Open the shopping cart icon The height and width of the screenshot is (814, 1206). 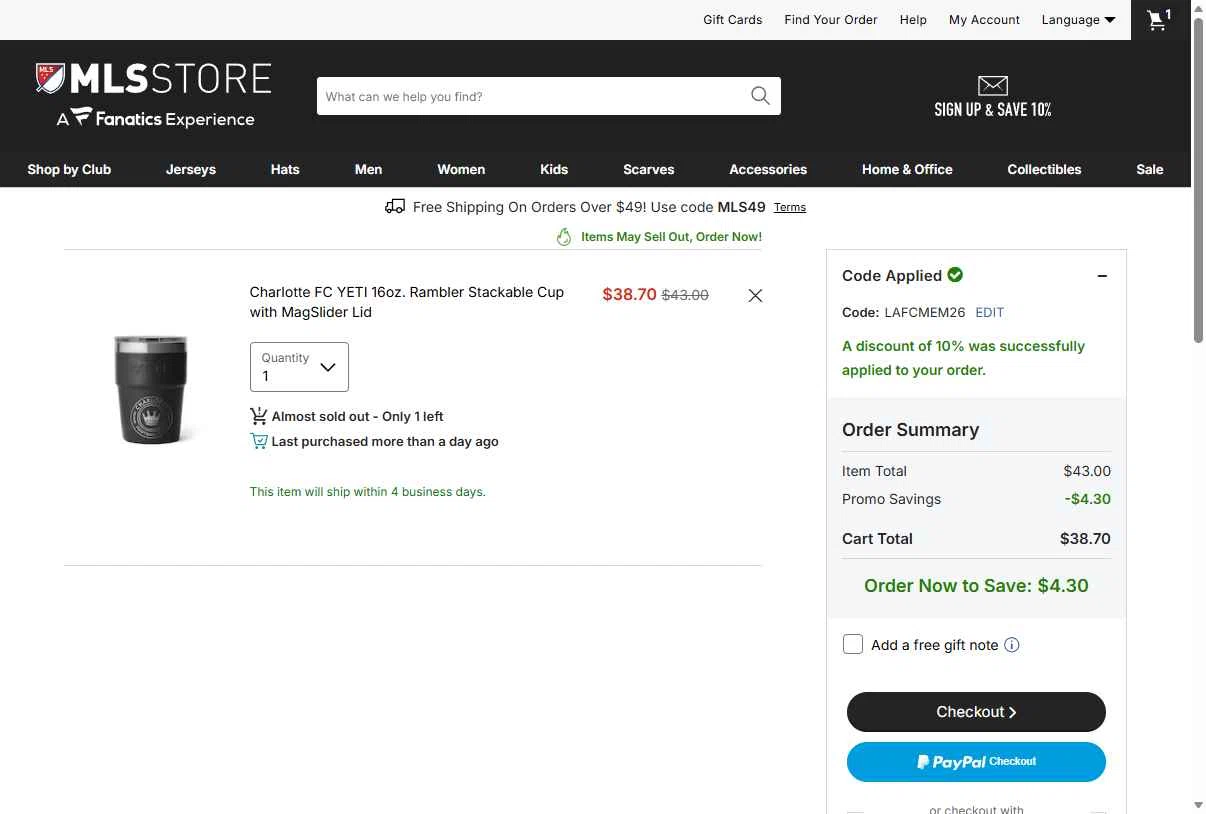point(1160,19)
